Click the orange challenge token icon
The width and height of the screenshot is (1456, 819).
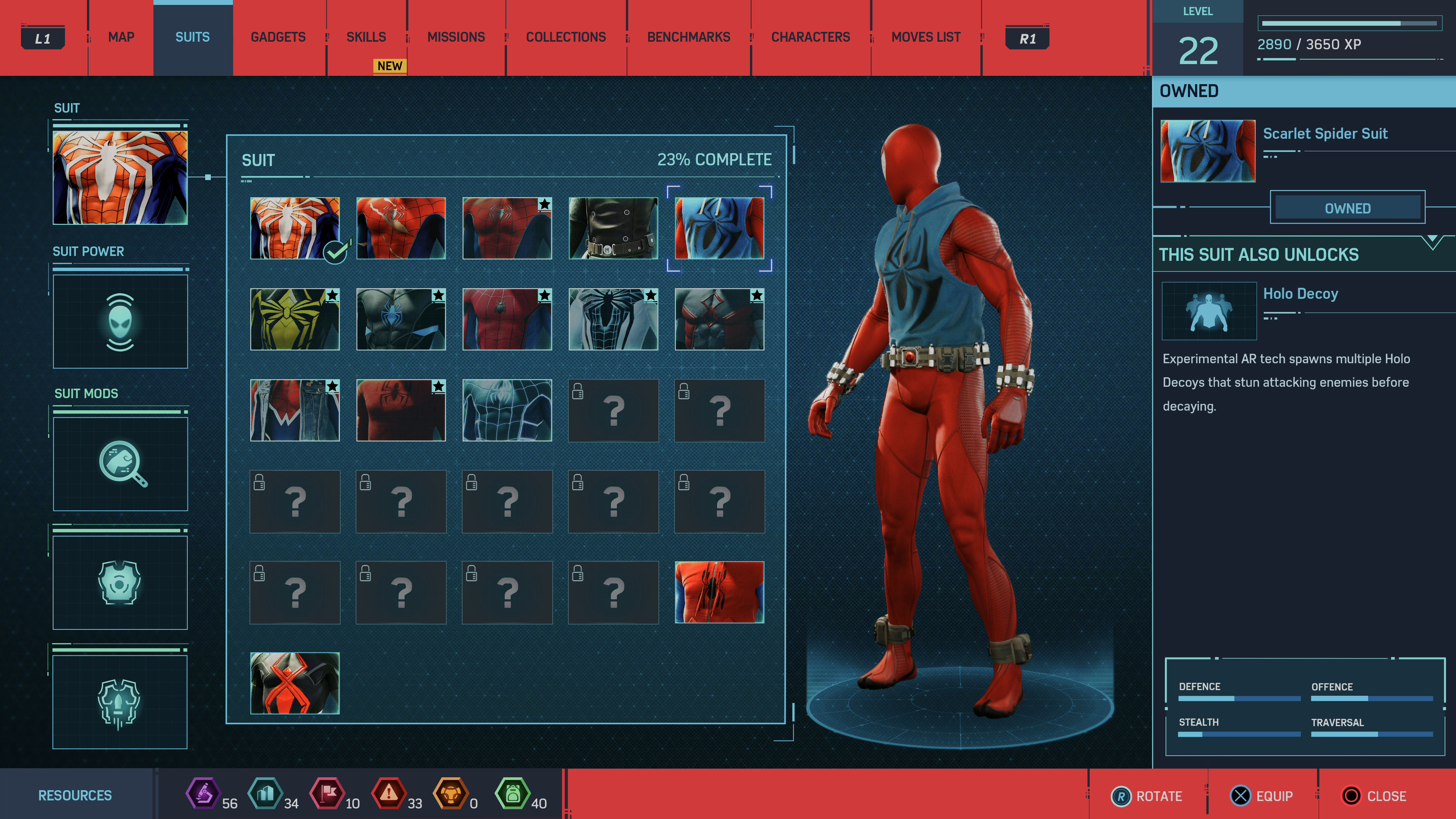coord(450,794)
